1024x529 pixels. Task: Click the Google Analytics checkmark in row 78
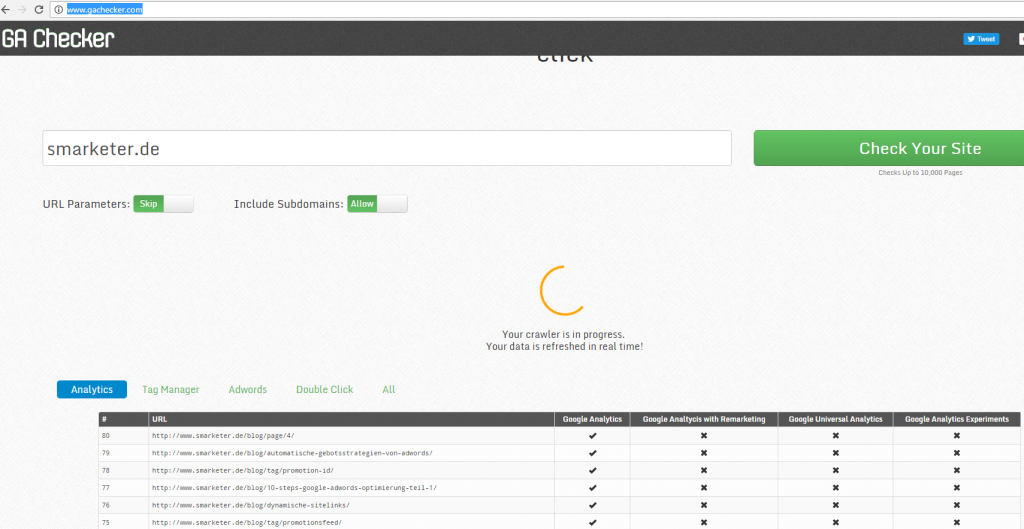(592, 470)
